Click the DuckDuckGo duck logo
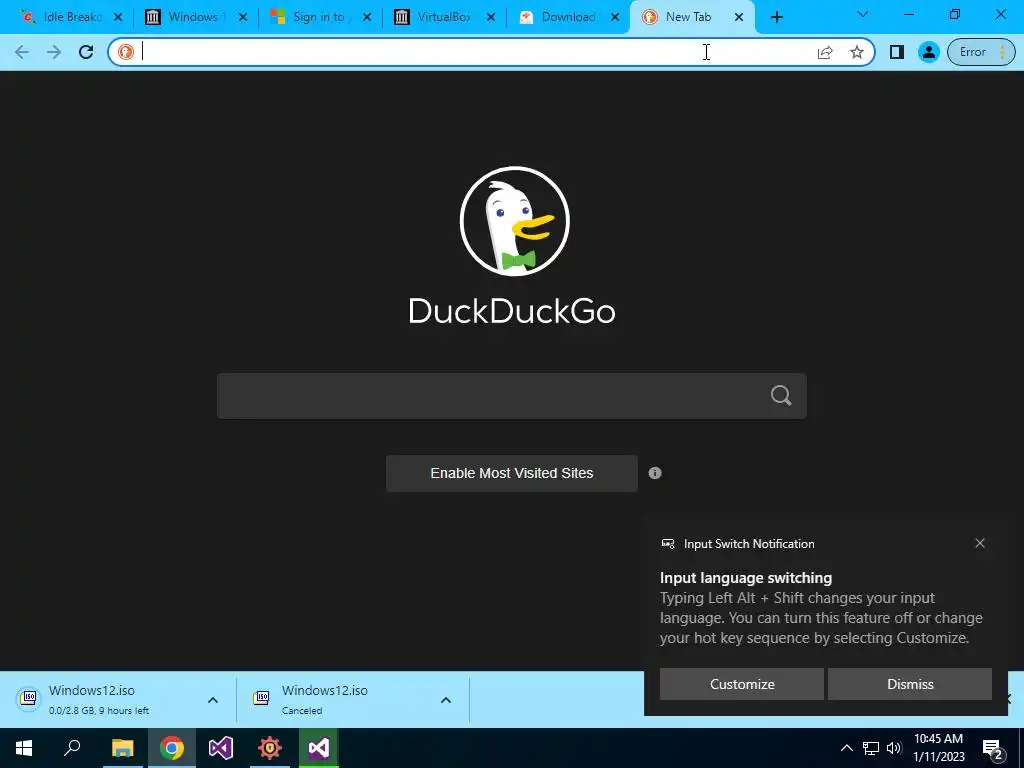Viewport: 1024px width, 768px height. [x=514, y=221]
